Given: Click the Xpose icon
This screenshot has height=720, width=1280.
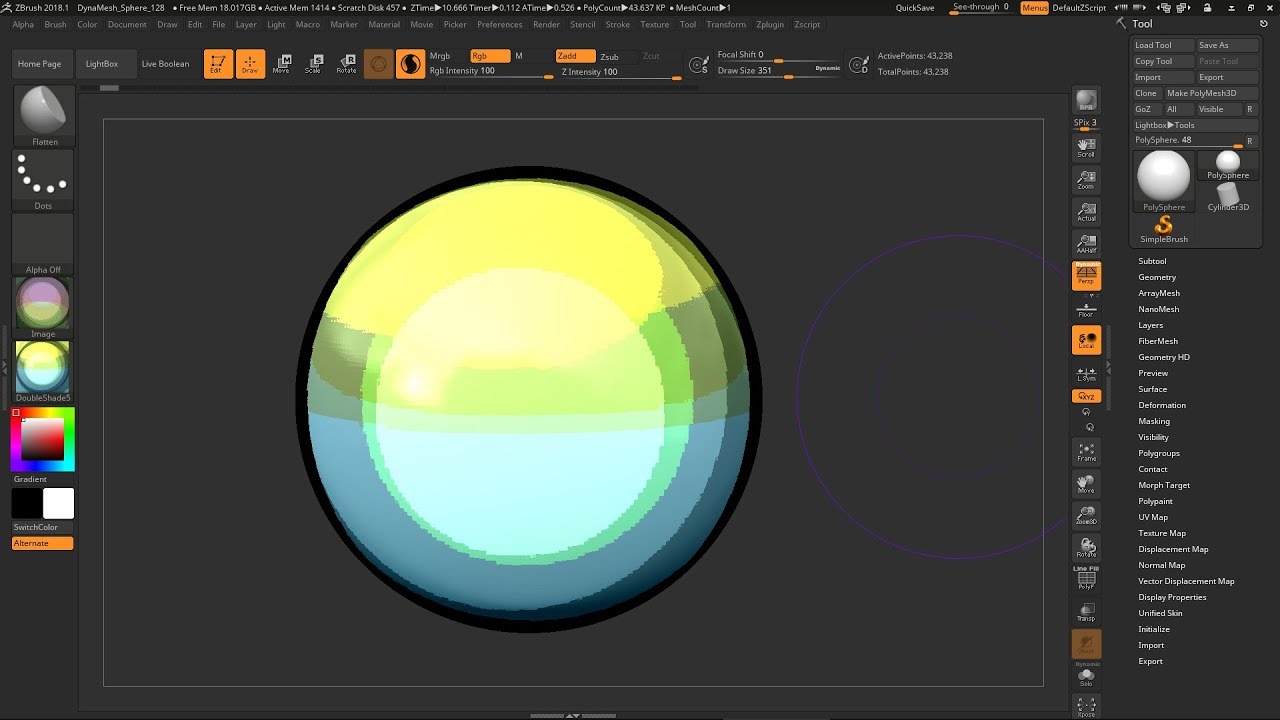Looking at the screenshot, I should (1086, 707).
